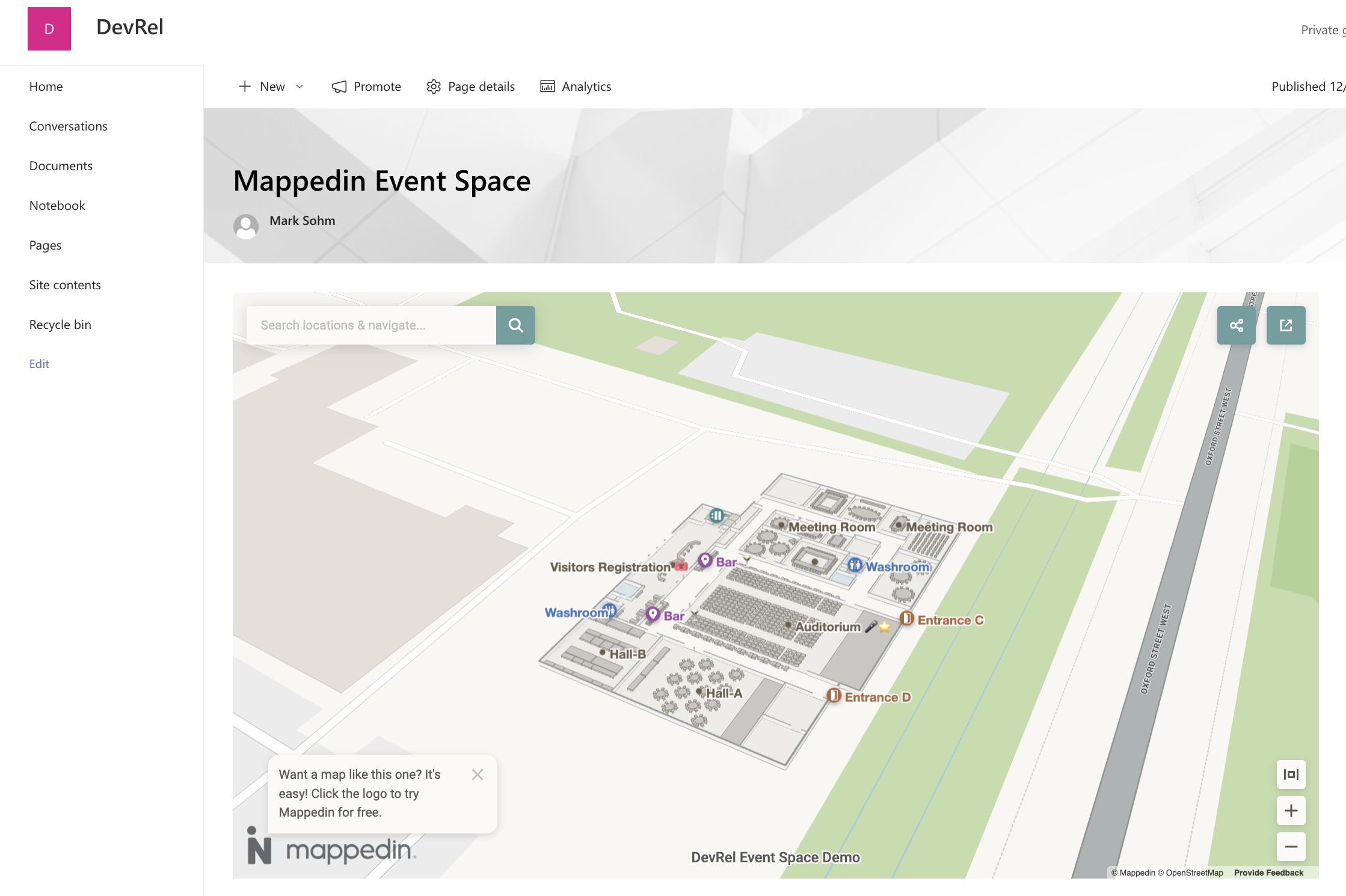This screenshot has height=896, width=1346.
Task: Select Recycle bin in the sidebar
Action: pyautogui.click(x=60, y=324)
